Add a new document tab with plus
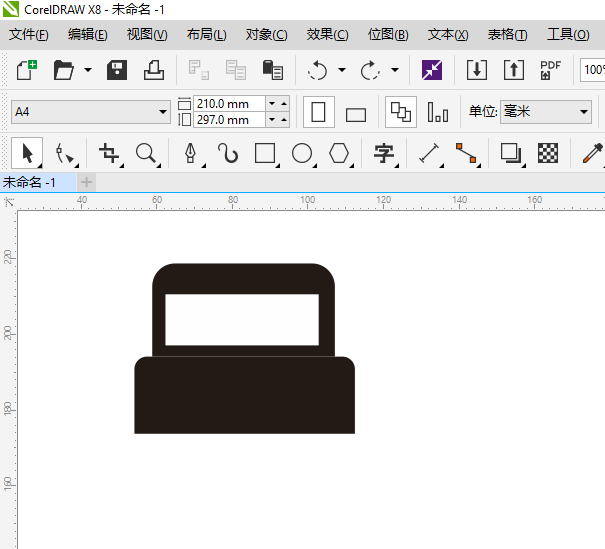605x549 pixels. pos(86,182)
